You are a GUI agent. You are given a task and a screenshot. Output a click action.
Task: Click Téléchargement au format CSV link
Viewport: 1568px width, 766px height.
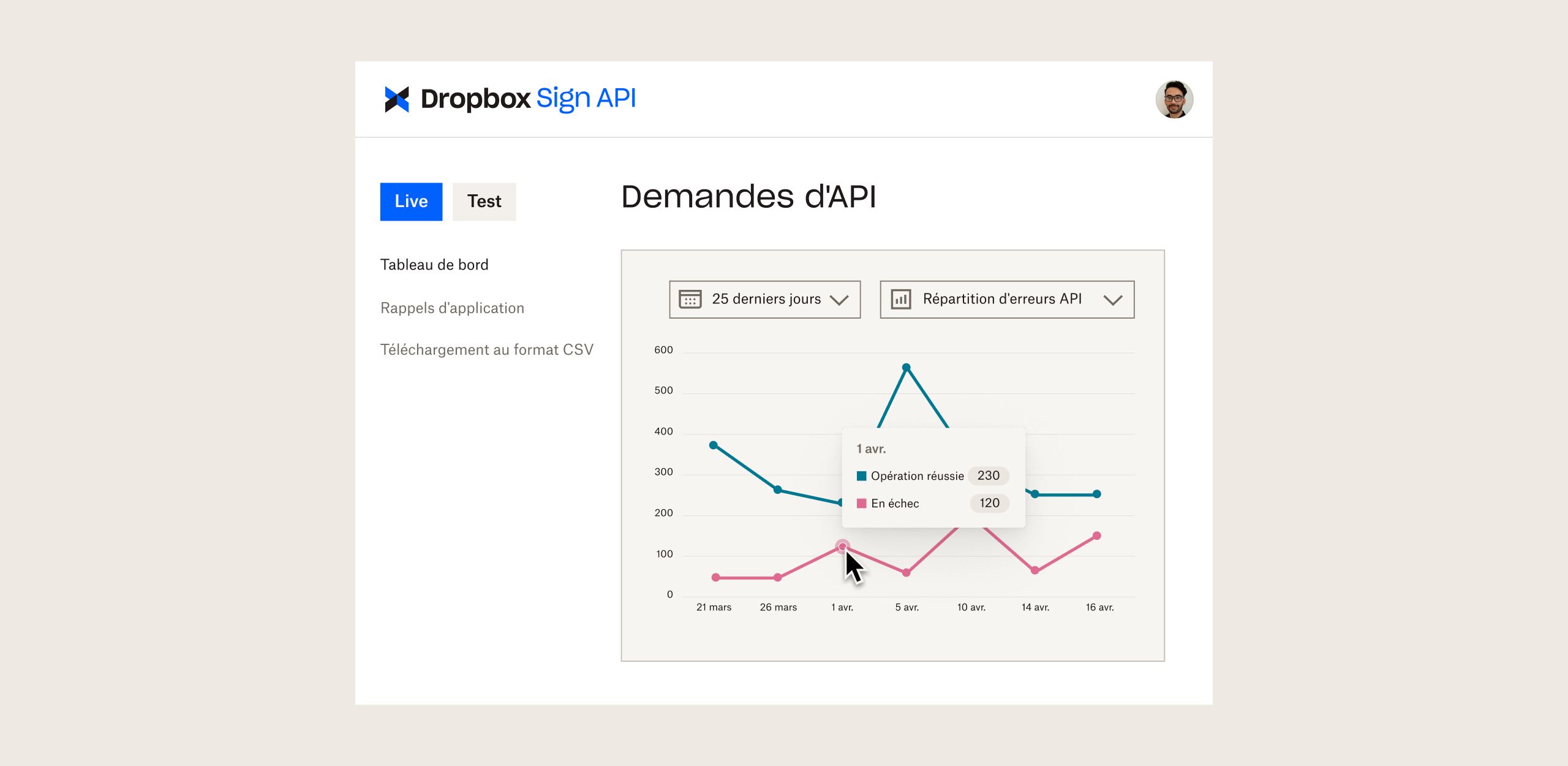click(487, 349)
